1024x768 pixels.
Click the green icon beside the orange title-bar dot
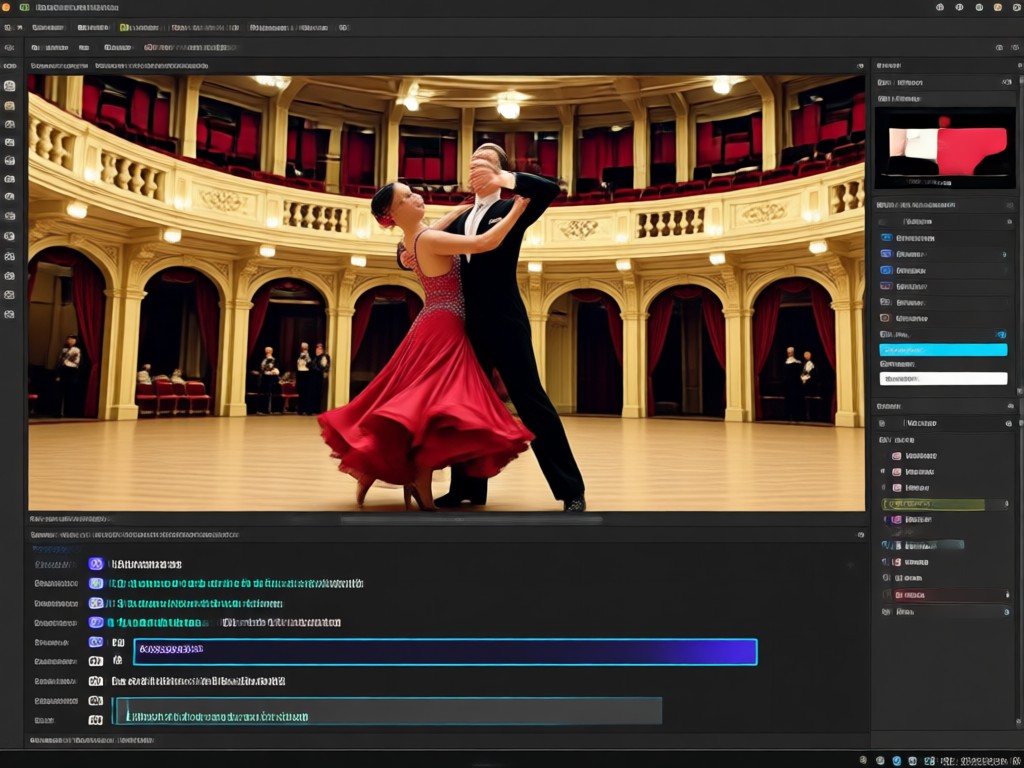[x=25, y=7]
